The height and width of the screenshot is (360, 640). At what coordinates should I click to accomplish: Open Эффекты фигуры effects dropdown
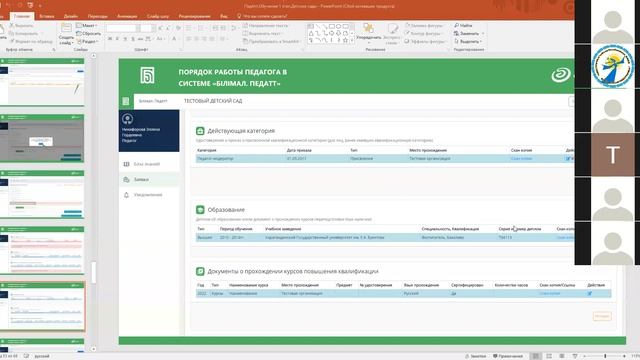click(425, 41)
